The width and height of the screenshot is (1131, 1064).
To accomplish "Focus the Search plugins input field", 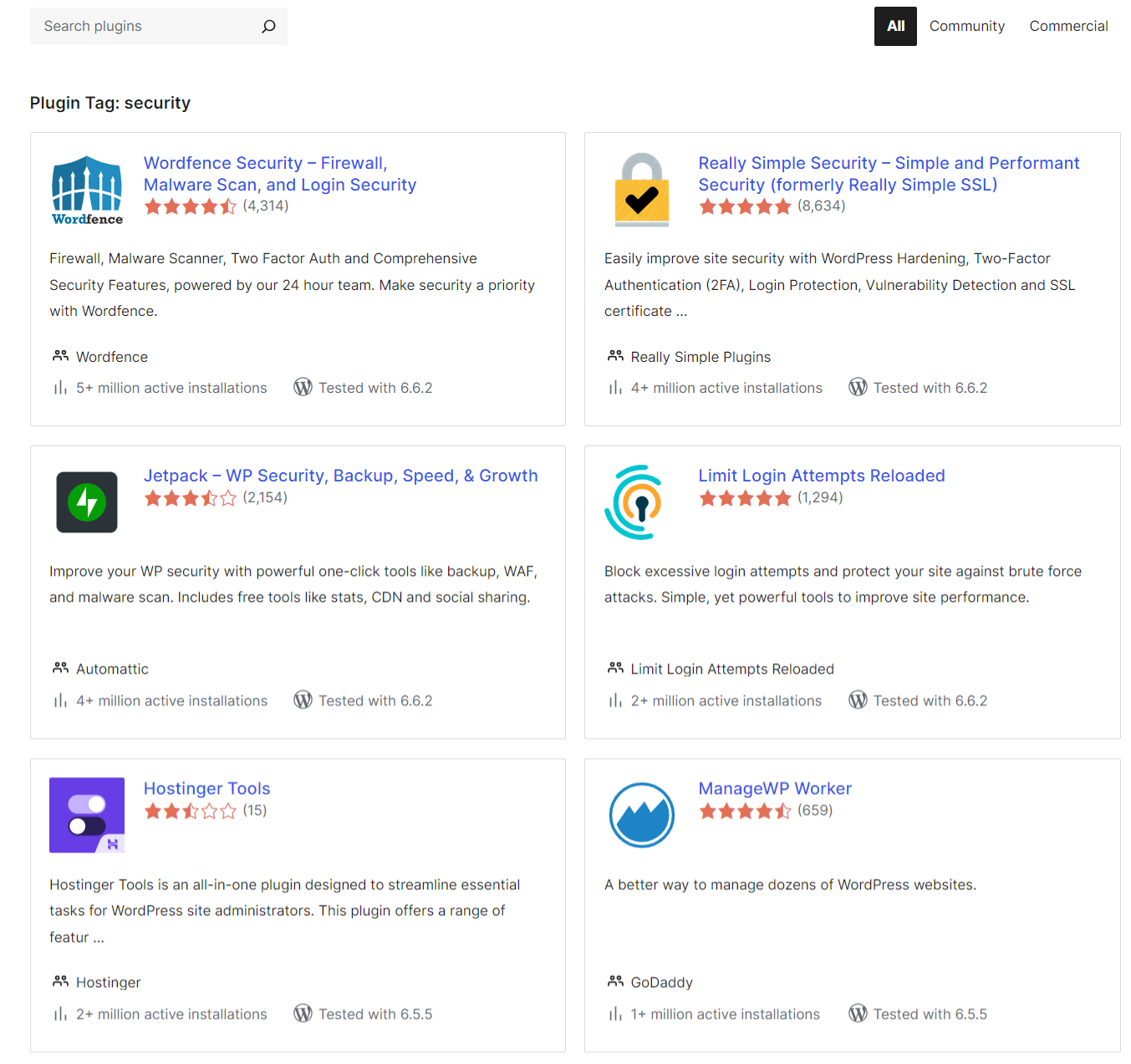I will click(146, 27).
